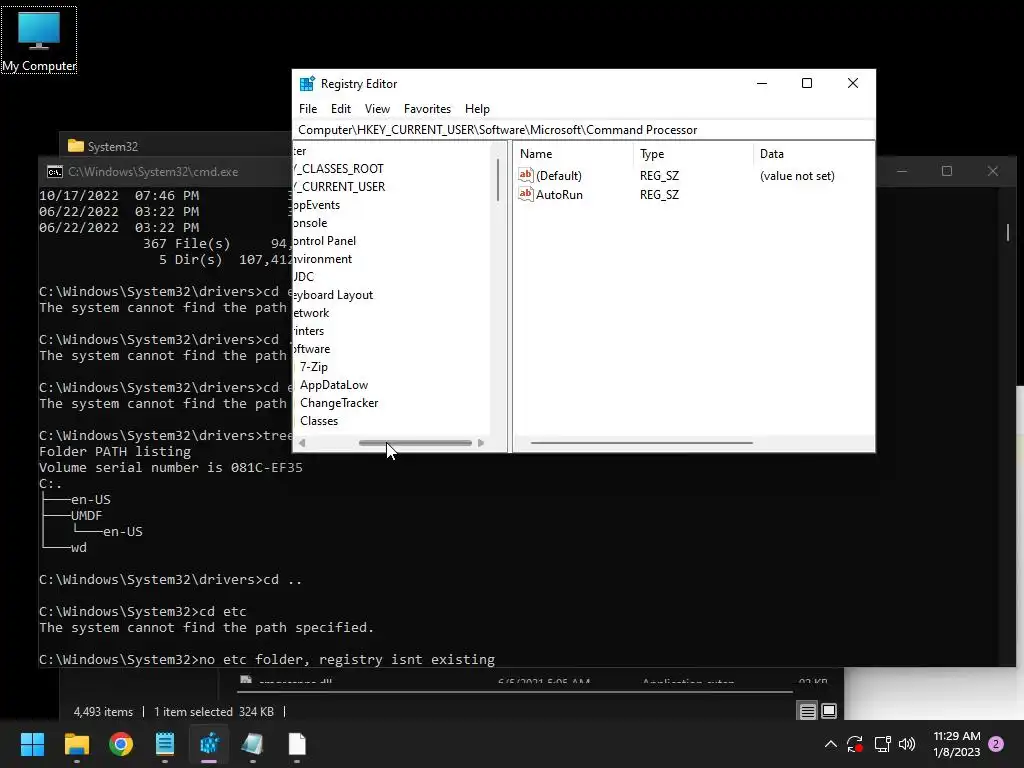This screenshot has width=1024, height=768.
Task: Open the Edit menu in Registry Editor
Action: point(340,109)
